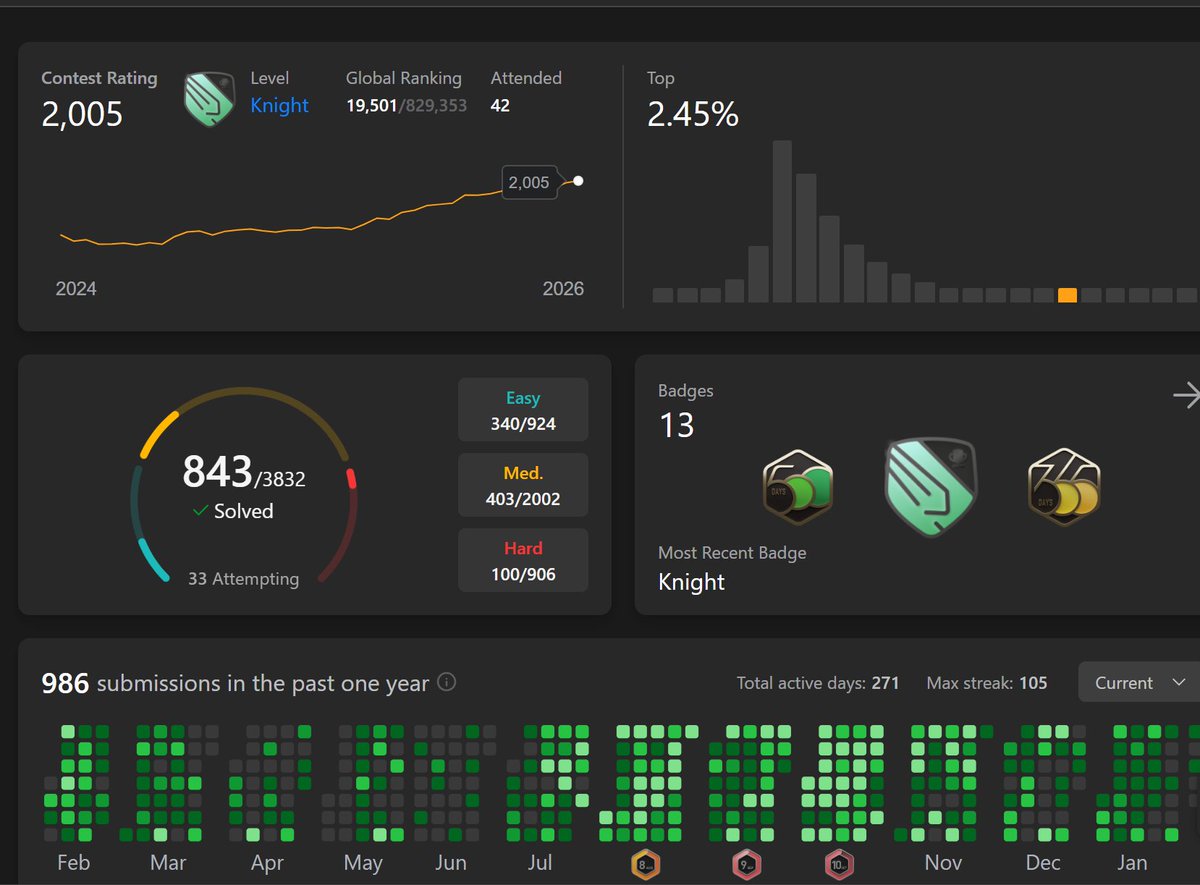Click the May month label
Screen dimensions: 1200x885
[363, 863]
